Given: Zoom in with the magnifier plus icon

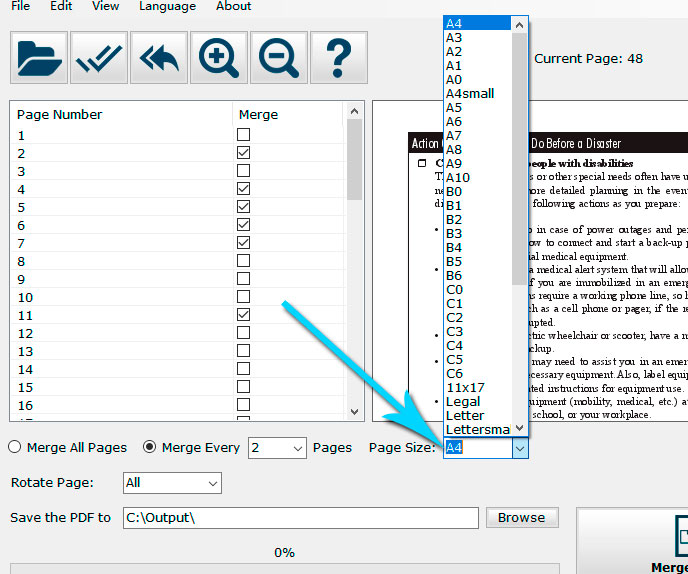Looking at the screenshot, I should (x=219, y=57).
